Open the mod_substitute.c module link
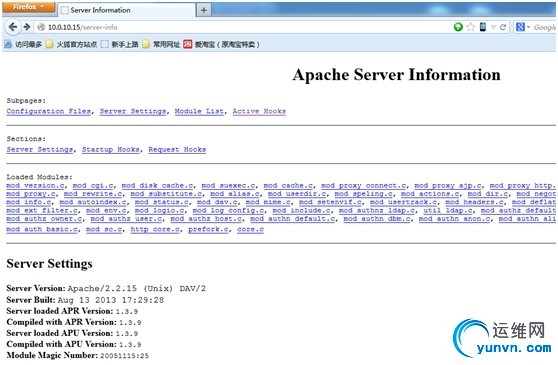 166,194
